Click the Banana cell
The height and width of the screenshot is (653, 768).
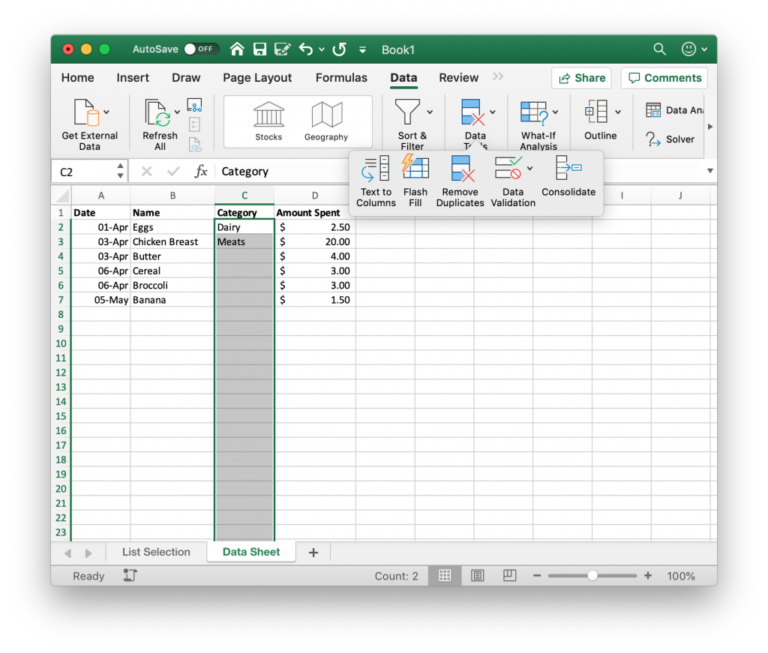pyautogui.click(x=172, y=300)
